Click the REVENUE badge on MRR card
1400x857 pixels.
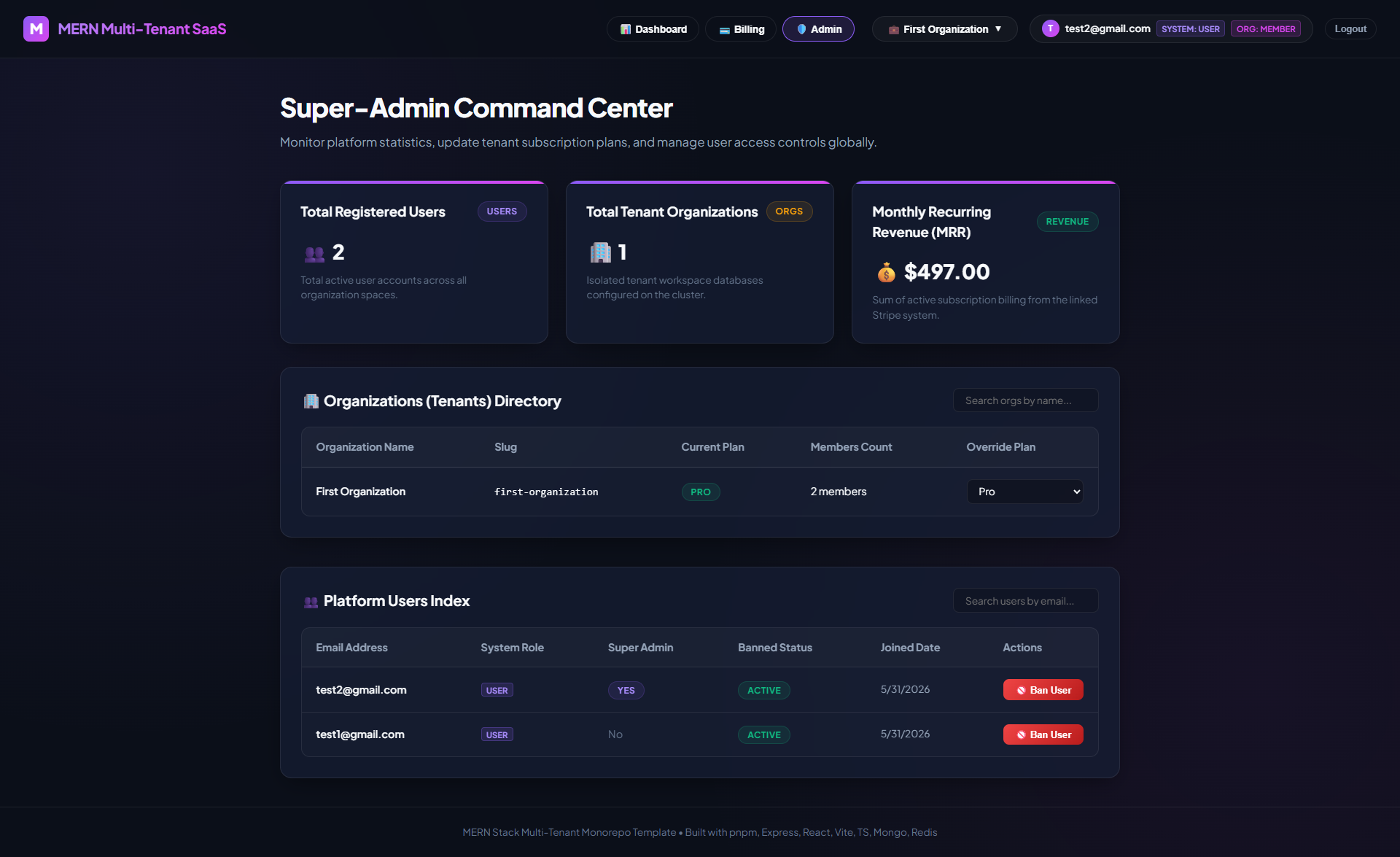click(1067, 222)
